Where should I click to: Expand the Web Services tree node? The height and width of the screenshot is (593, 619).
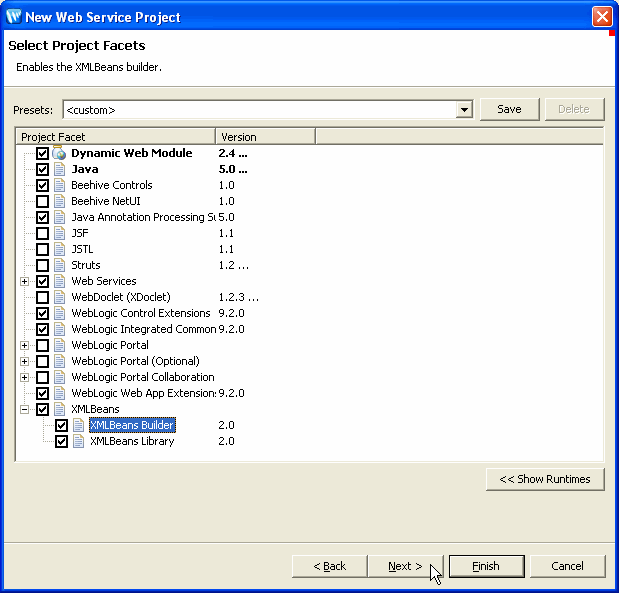(x=24, y=281)
